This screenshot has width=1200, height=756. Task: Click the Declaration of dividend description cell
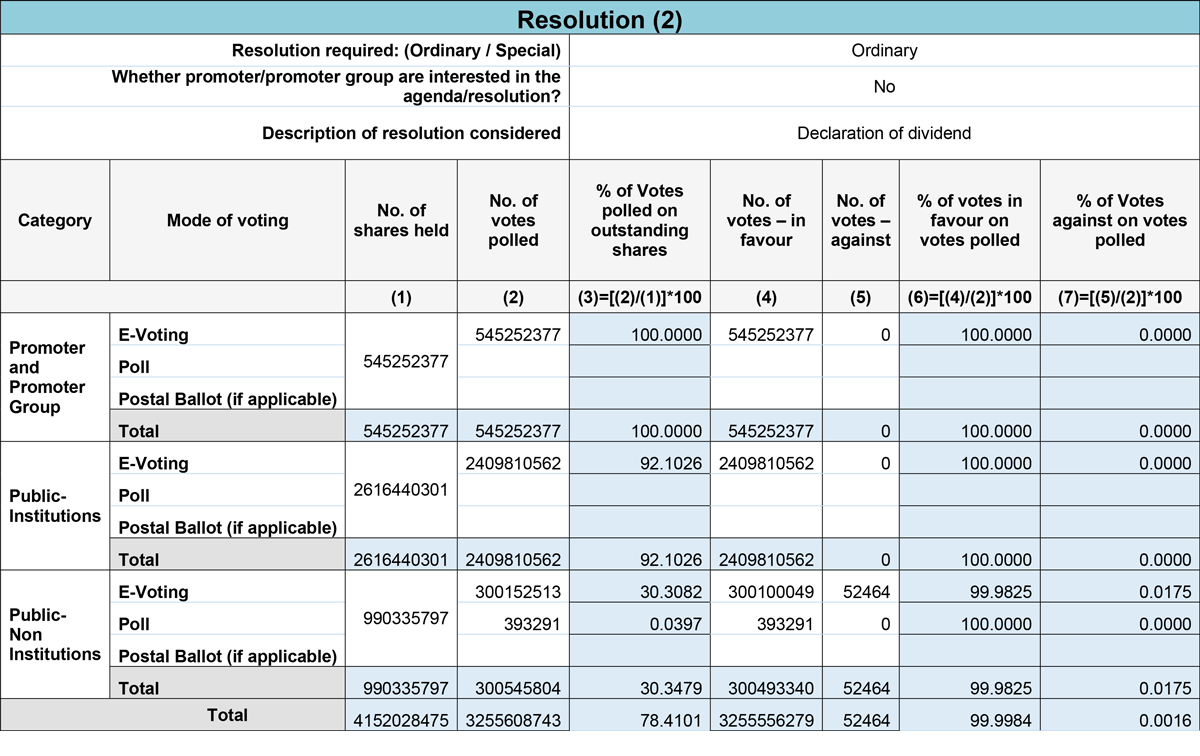884,133
